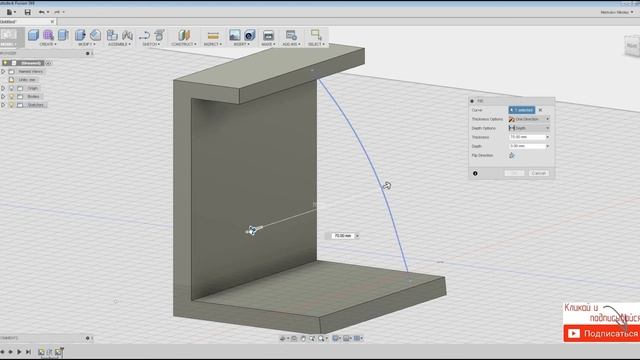Jump to timeline end button

tap(28, 352)
